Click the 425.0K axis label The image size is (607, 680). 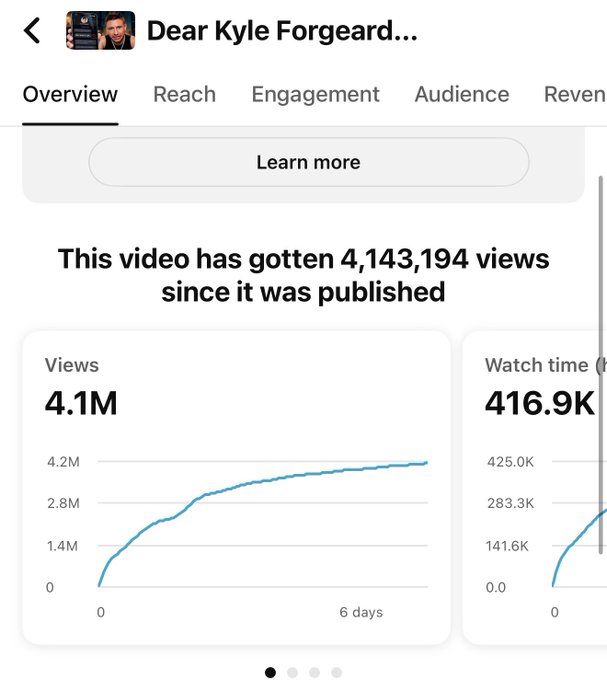[510, 462]
